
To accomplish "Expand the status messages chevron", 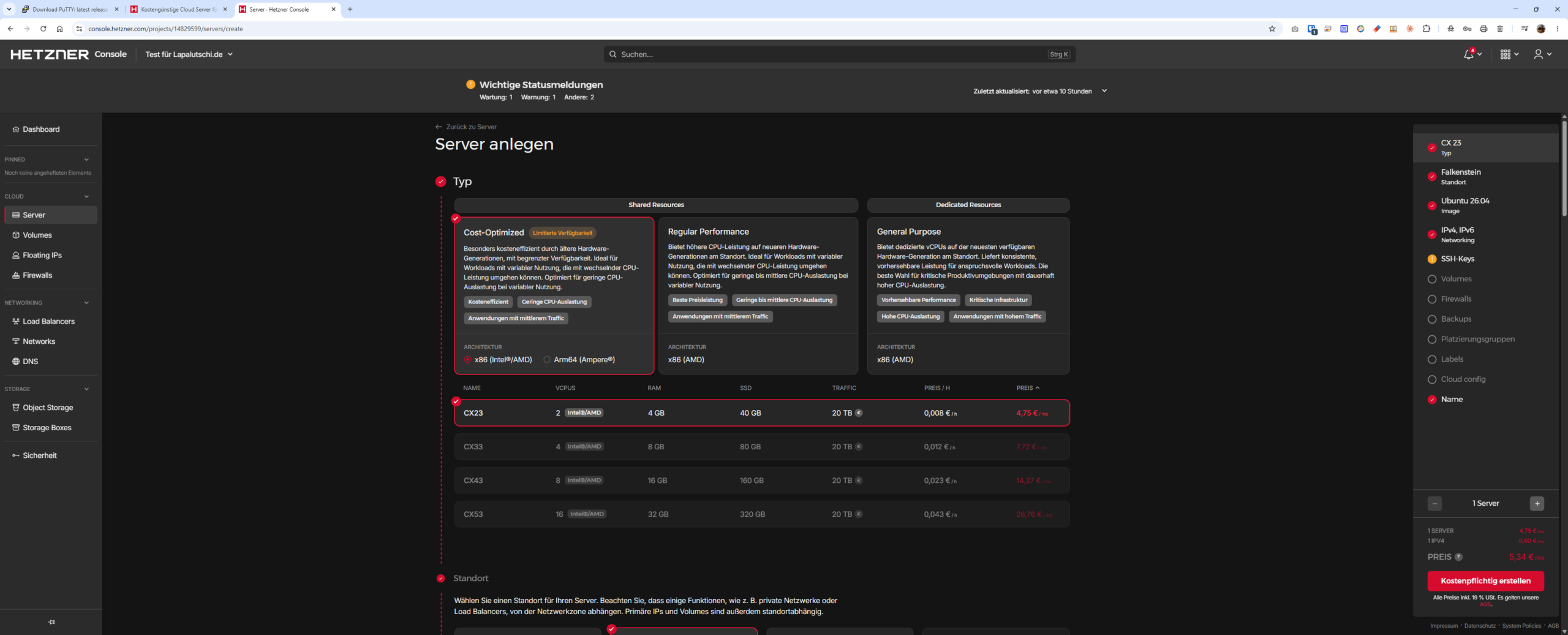I will [x=1104, y=91].
